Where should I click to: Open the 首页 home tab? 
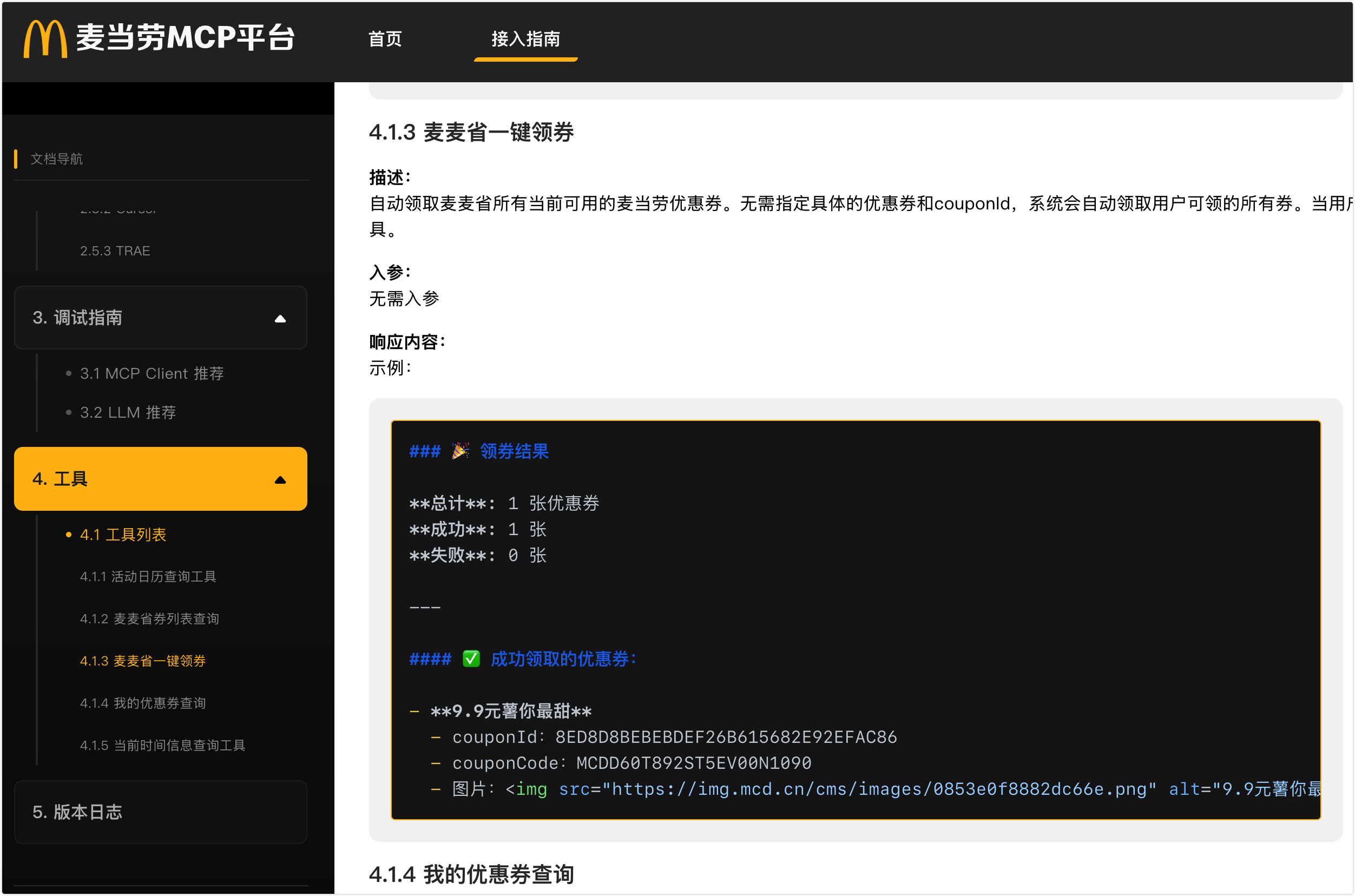pos(385,39)
